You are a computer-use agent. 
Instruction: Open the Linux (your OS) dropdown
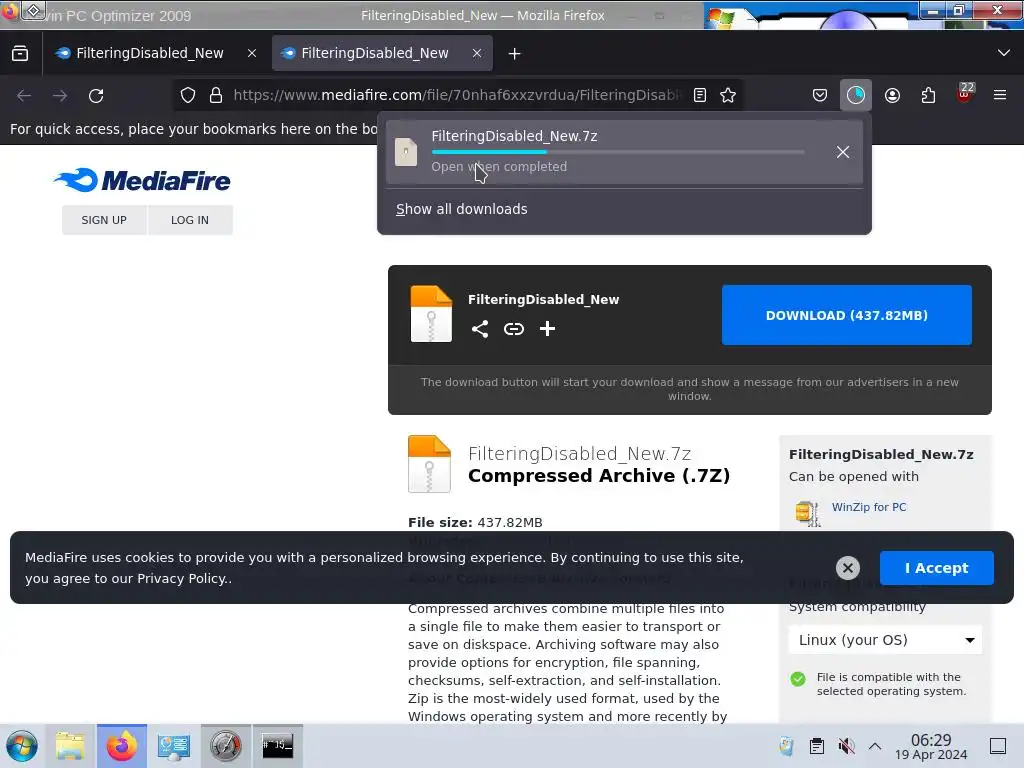tap(885, 640)
